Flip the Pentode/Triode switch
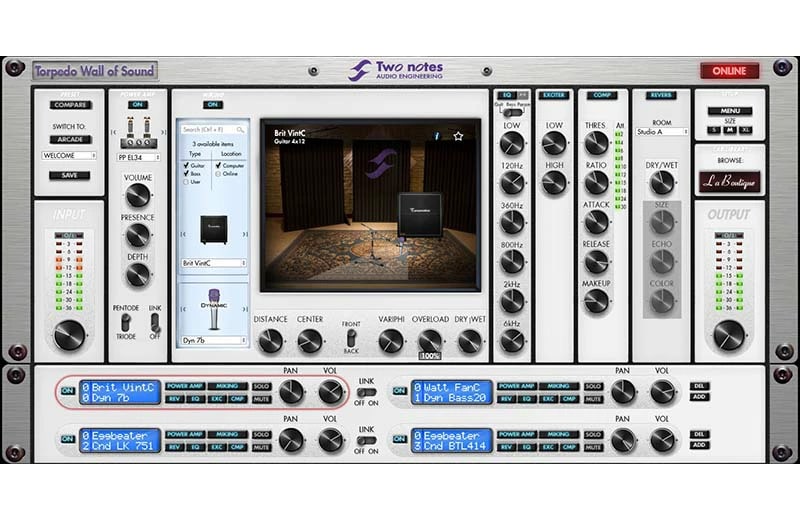This screenshot has width=800, height=520. click(x=125, y=322)
